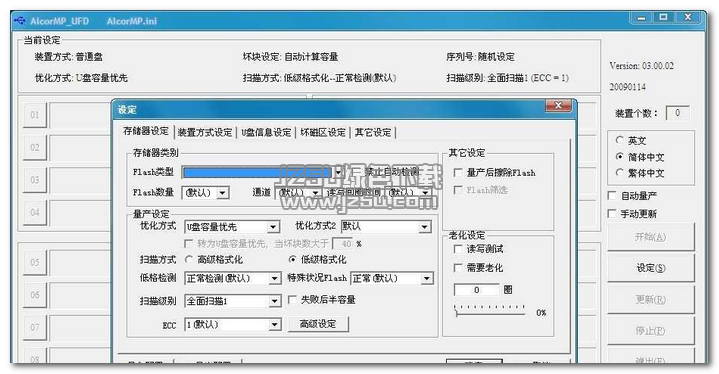Click the 更新(R) button

[650, 299]
